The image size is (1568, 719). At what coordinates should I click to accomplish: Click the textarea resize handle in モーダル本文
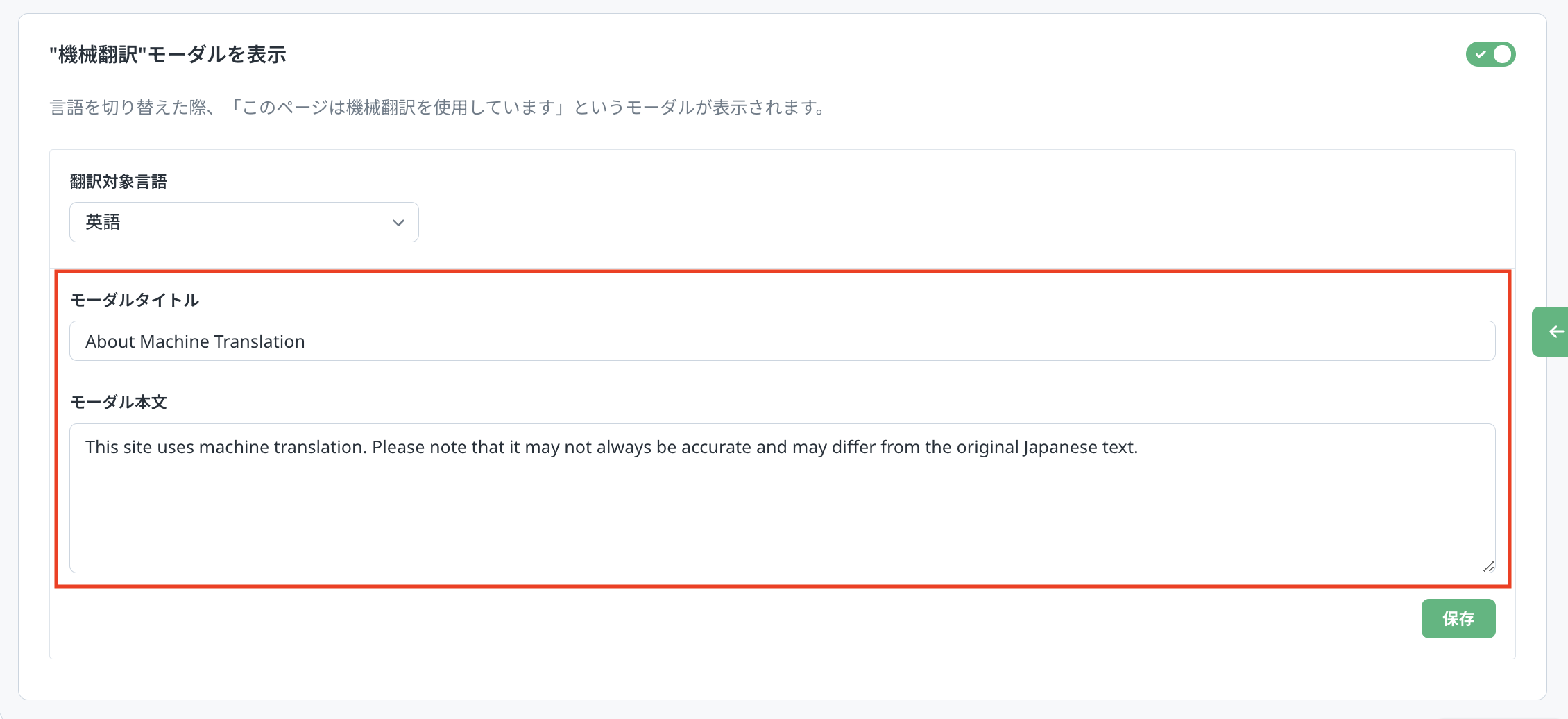coord(1488,566)
